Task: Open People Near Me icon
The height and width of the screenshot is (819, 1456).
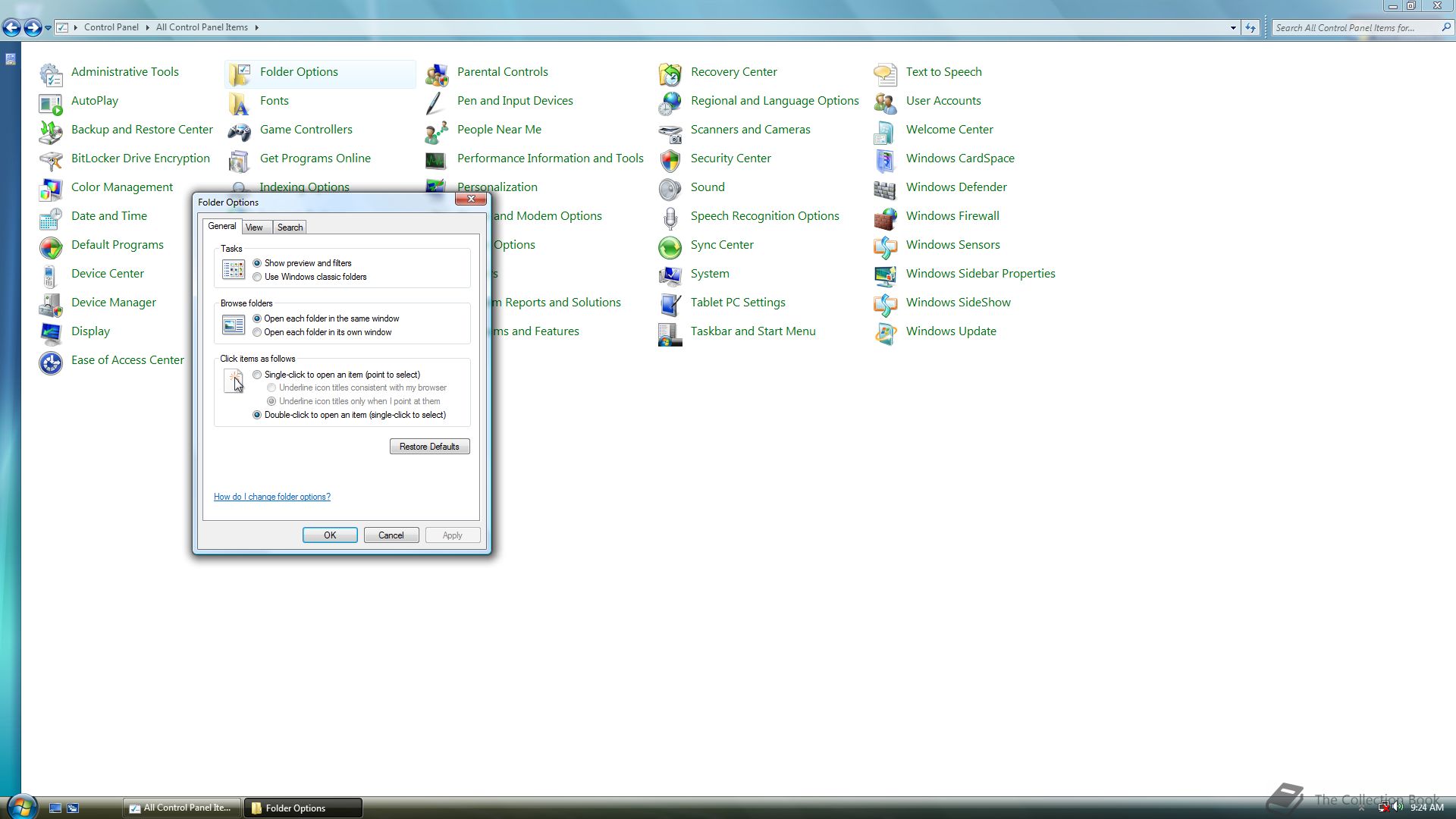Action: (437, 131)
